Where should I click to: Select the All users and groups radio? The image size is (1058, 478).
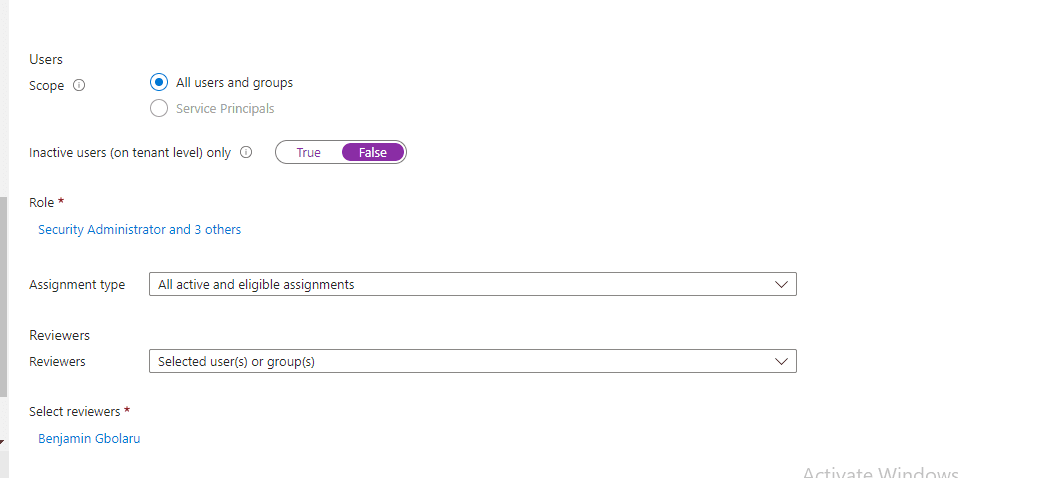[159, 83]
